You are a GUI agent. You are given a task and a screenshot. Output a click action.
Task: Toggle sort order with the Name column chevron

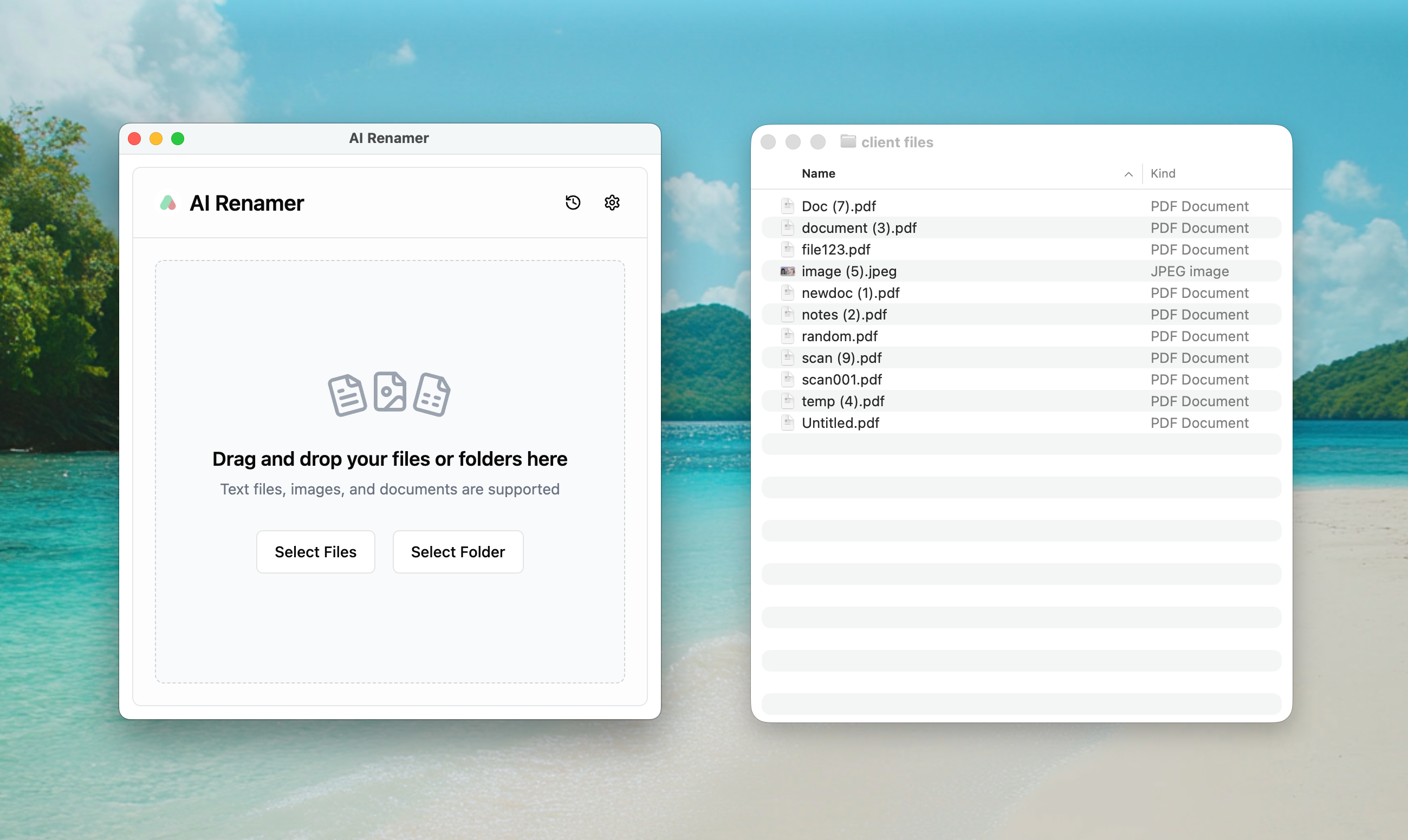(1128, 174)
